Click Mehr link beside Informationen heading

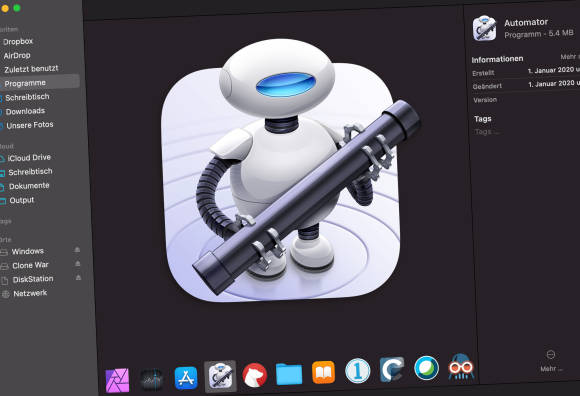pyautogui.click(x=570, y=57)
